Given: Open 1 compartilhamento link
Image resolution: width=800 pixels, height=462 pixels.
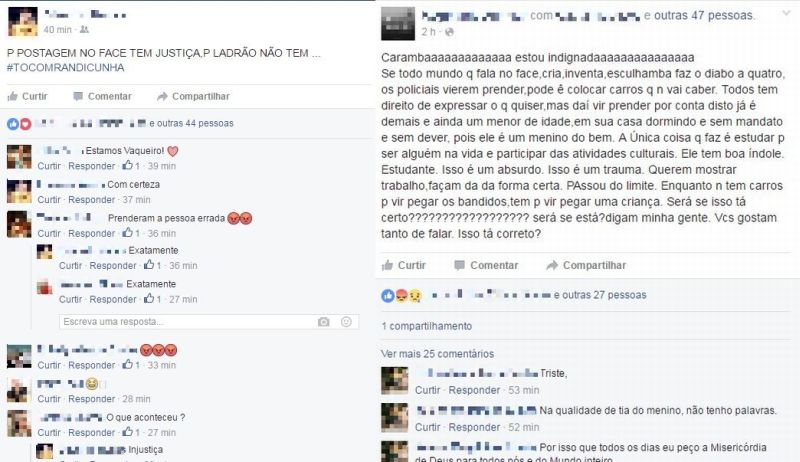Looking at the screenshot, I should pos(427,326).
